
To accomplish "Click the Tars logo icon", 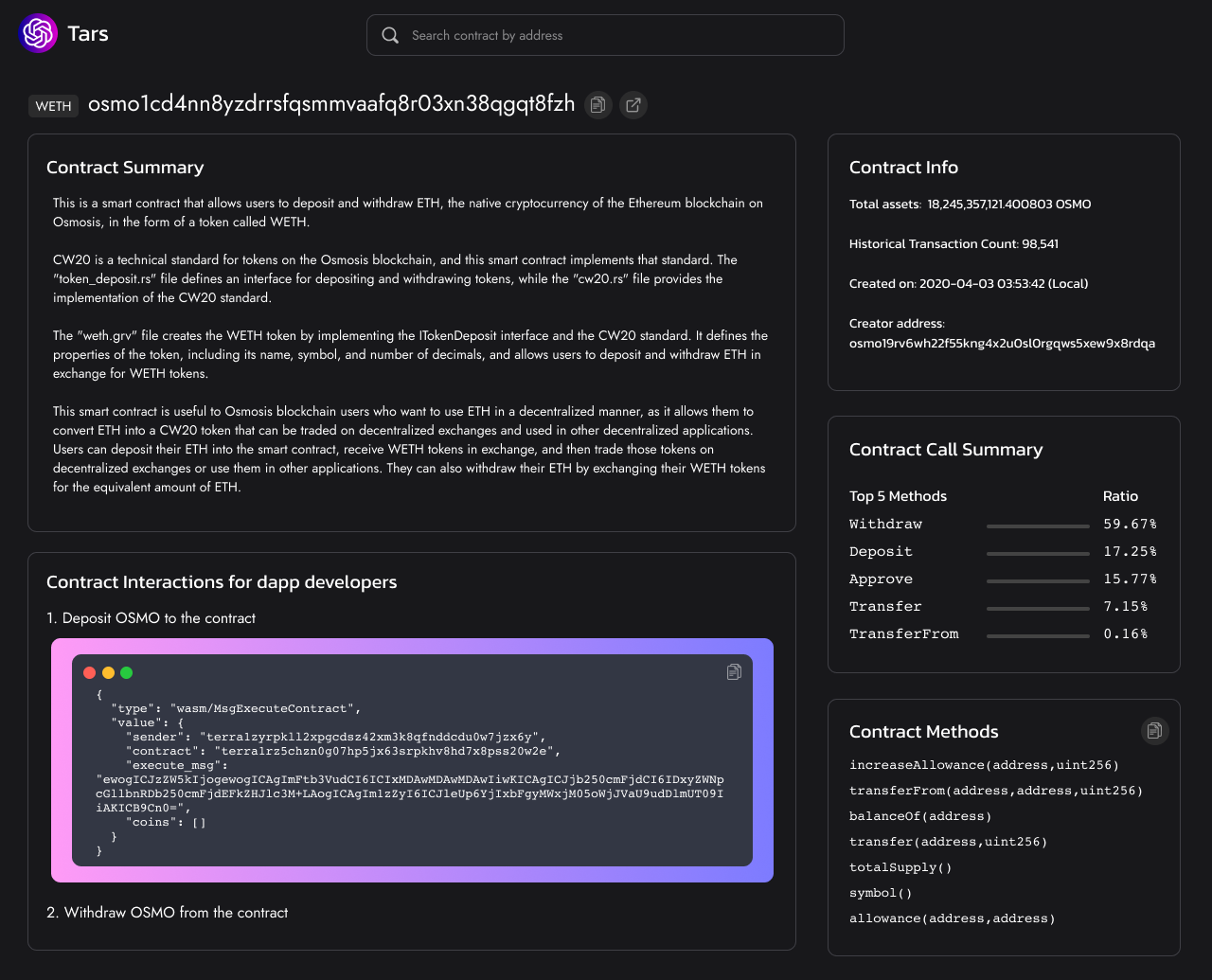I will [38, 33].
